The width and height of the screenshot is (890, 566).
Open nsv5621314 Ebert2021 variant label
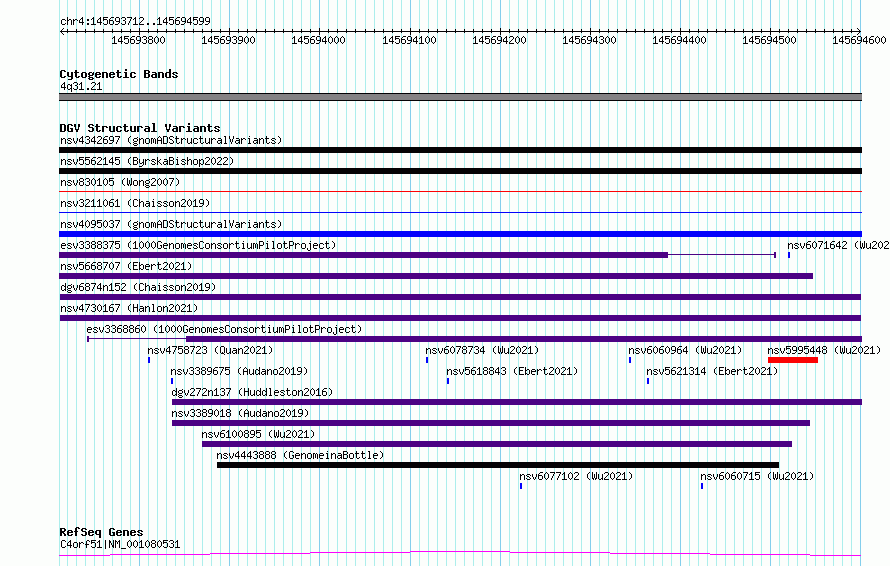(x=712, y=371)
